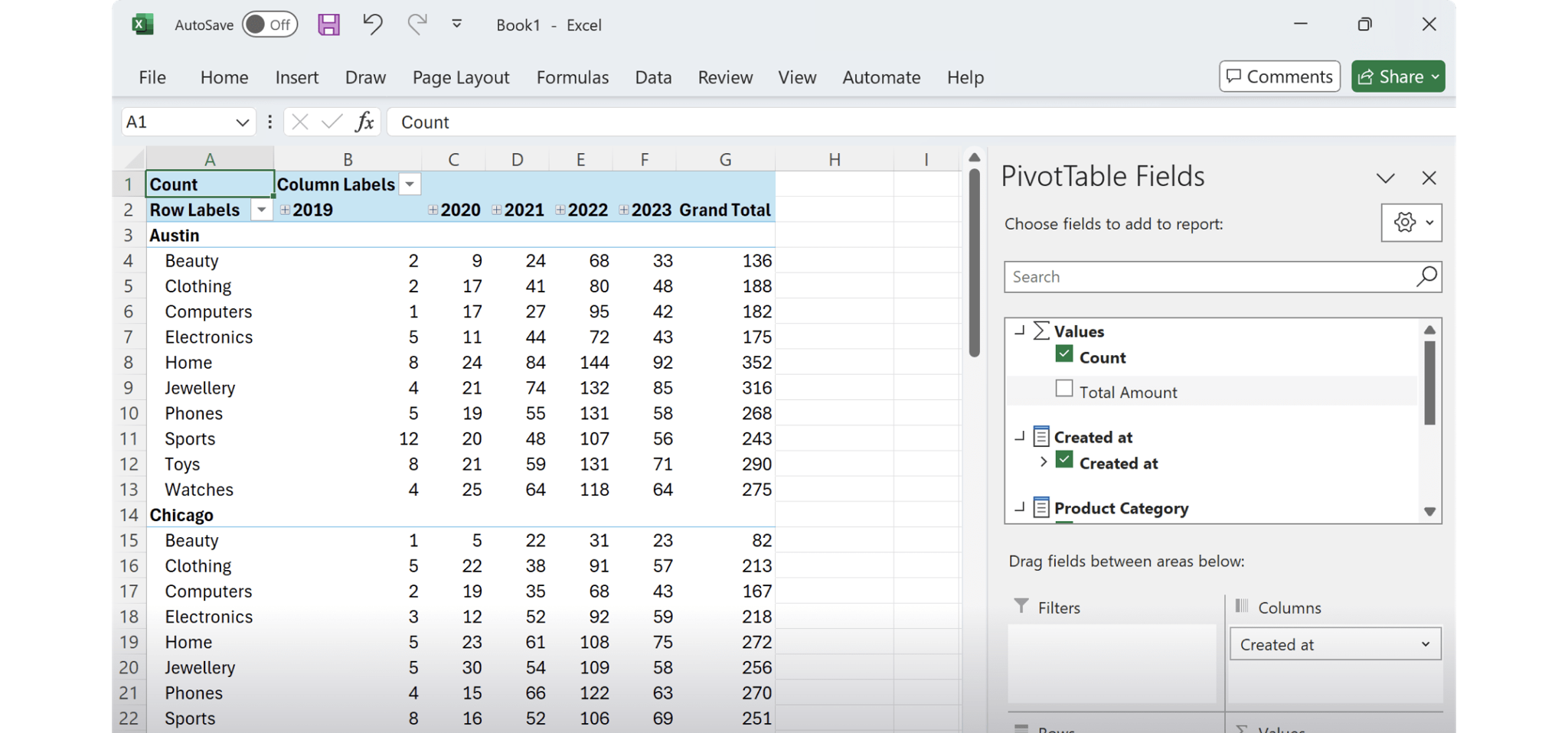Click the green Share button
The width and height of the screenshot is (1568, 733).
1390,77
